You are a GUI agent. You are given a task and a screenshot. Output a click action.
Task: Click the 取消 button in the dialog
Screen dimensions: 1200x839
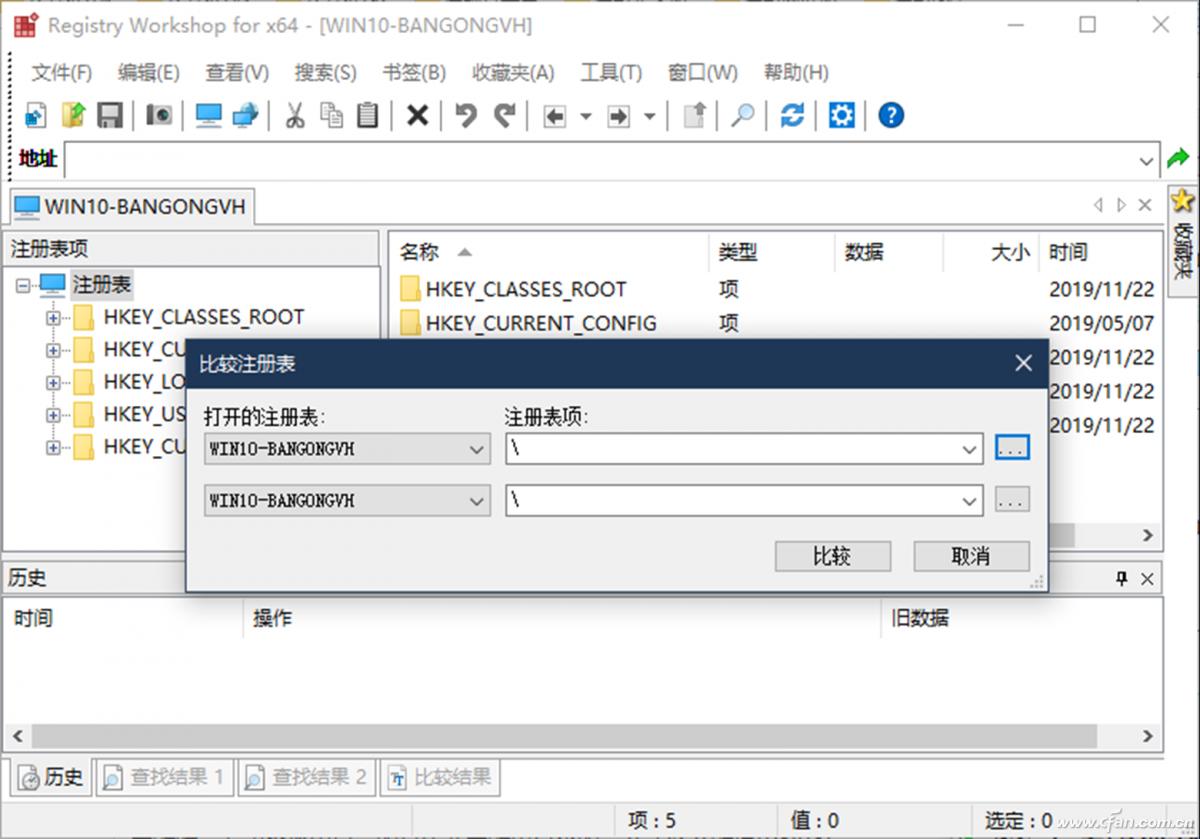[971, 556]
